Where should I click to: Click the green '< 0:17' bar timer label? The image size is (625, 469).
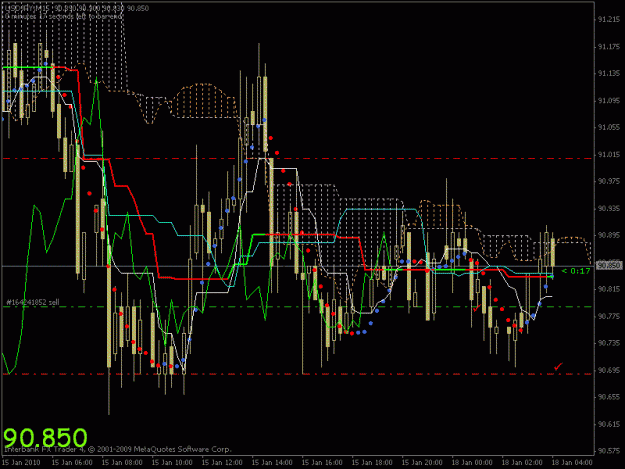pyautogui.click(x=576, y=271)
